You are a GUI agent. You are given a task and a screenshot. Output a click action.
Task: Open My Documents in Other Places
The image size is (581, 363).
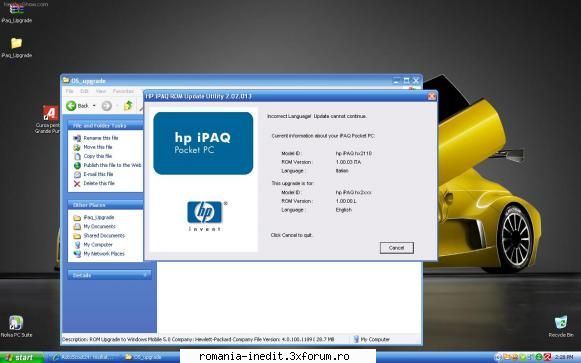(x=99, y=226)
